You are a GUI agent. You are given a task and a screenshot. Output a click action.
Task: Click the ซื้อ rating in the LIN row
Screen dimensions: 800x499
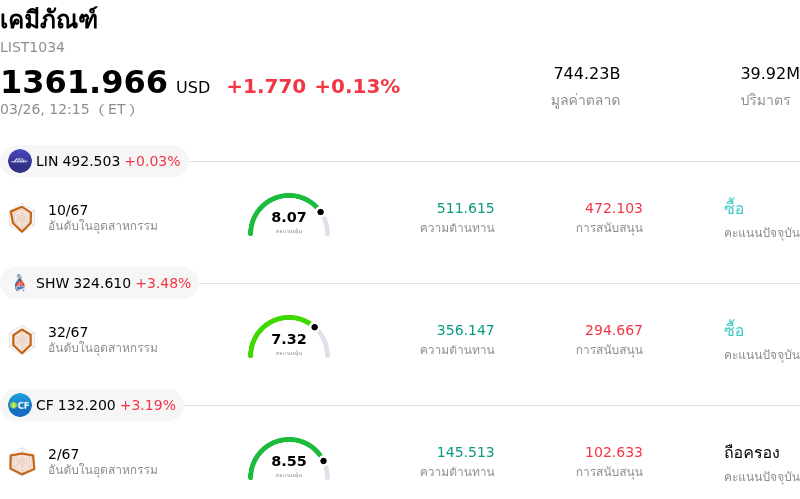[734, 208]
